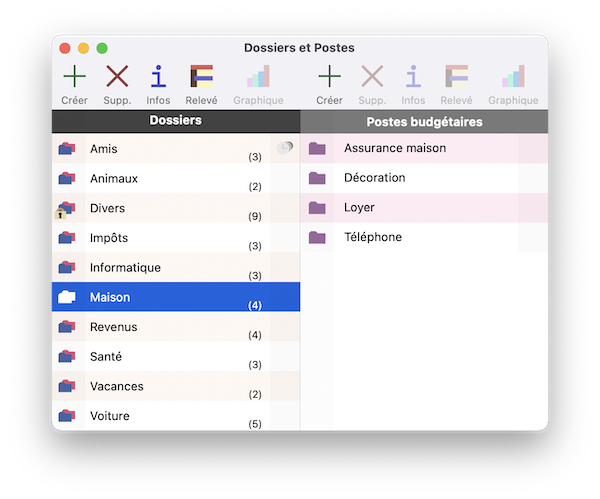The height and width of the screenshot is (499, 600).
Task: Click the Dossiers column header
Action: coord(176,121)
